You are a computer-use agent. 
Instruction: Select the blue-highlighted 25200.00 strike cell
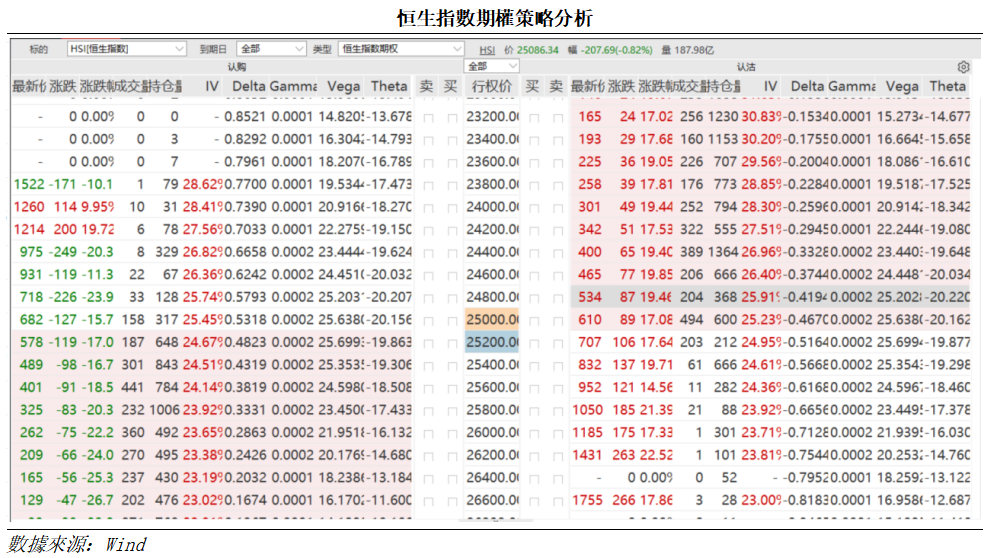point(492,342)
